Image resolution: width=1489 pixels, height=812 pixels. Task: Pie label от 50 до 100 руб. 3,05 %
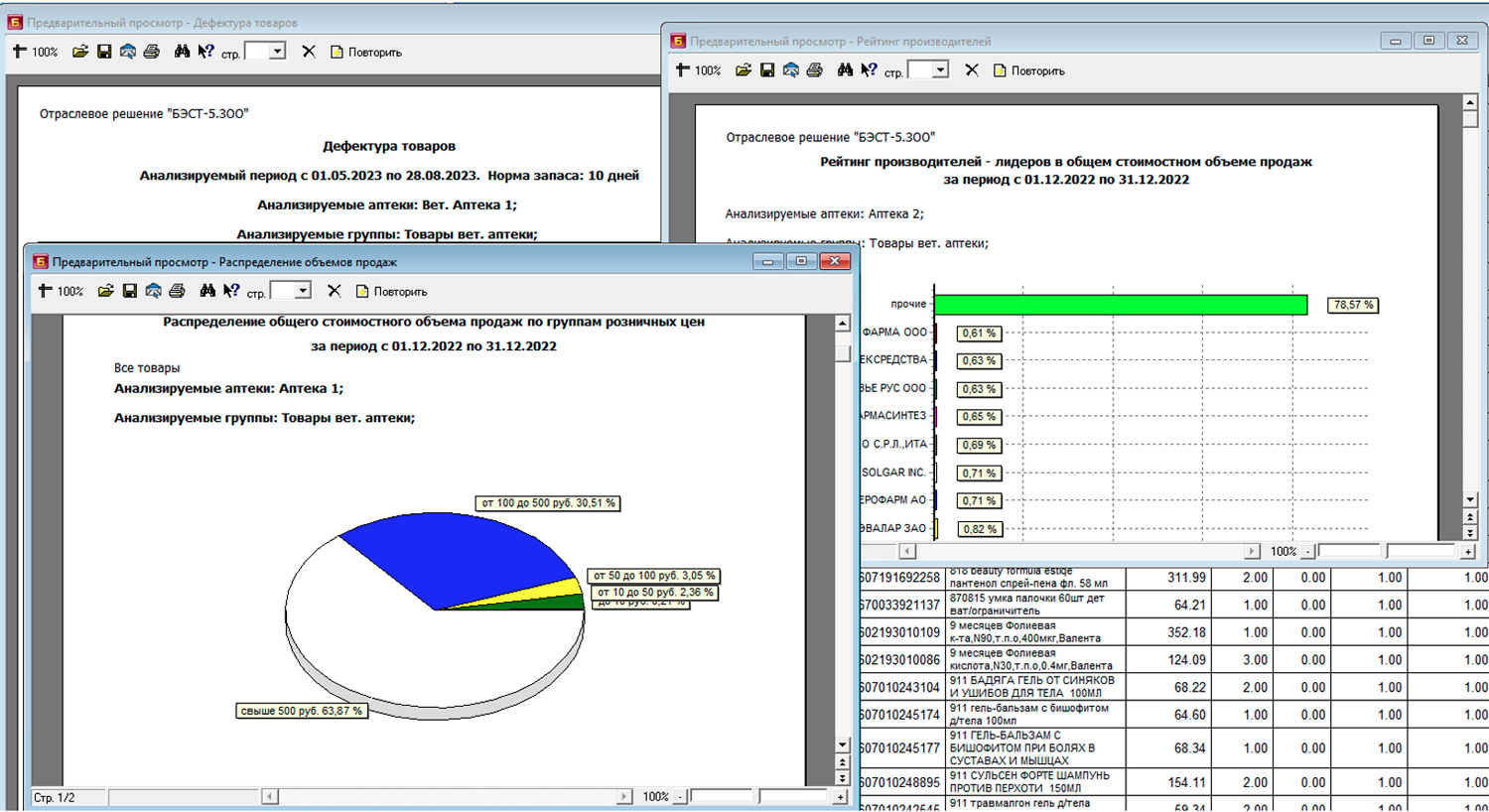[x=654, y=576]
